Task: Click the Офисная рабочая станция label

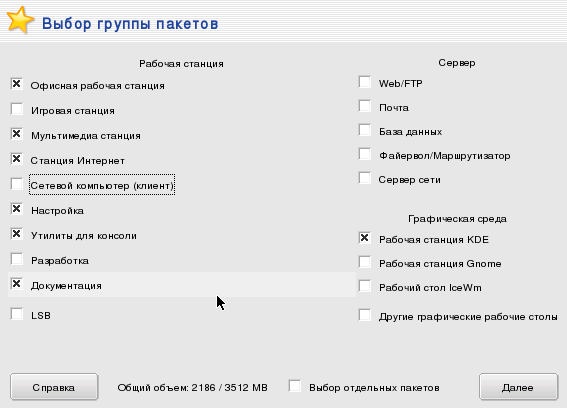Action: [98, 86]
